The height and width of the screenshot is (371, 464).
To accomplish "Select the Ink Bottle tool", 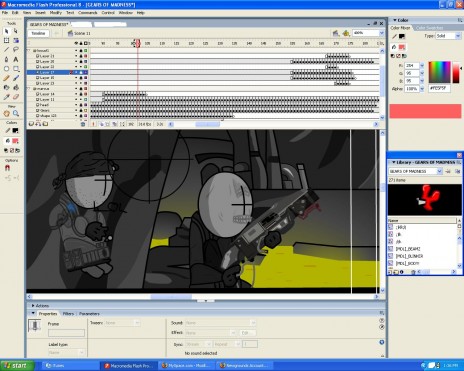I will [6, 87].
